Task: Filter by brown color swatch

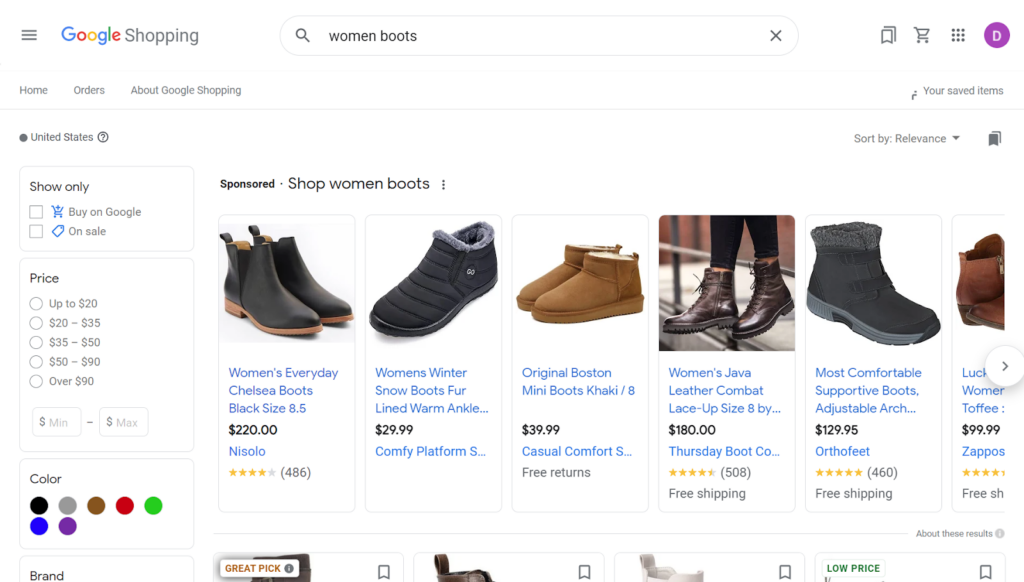Action: click(96, 506)
